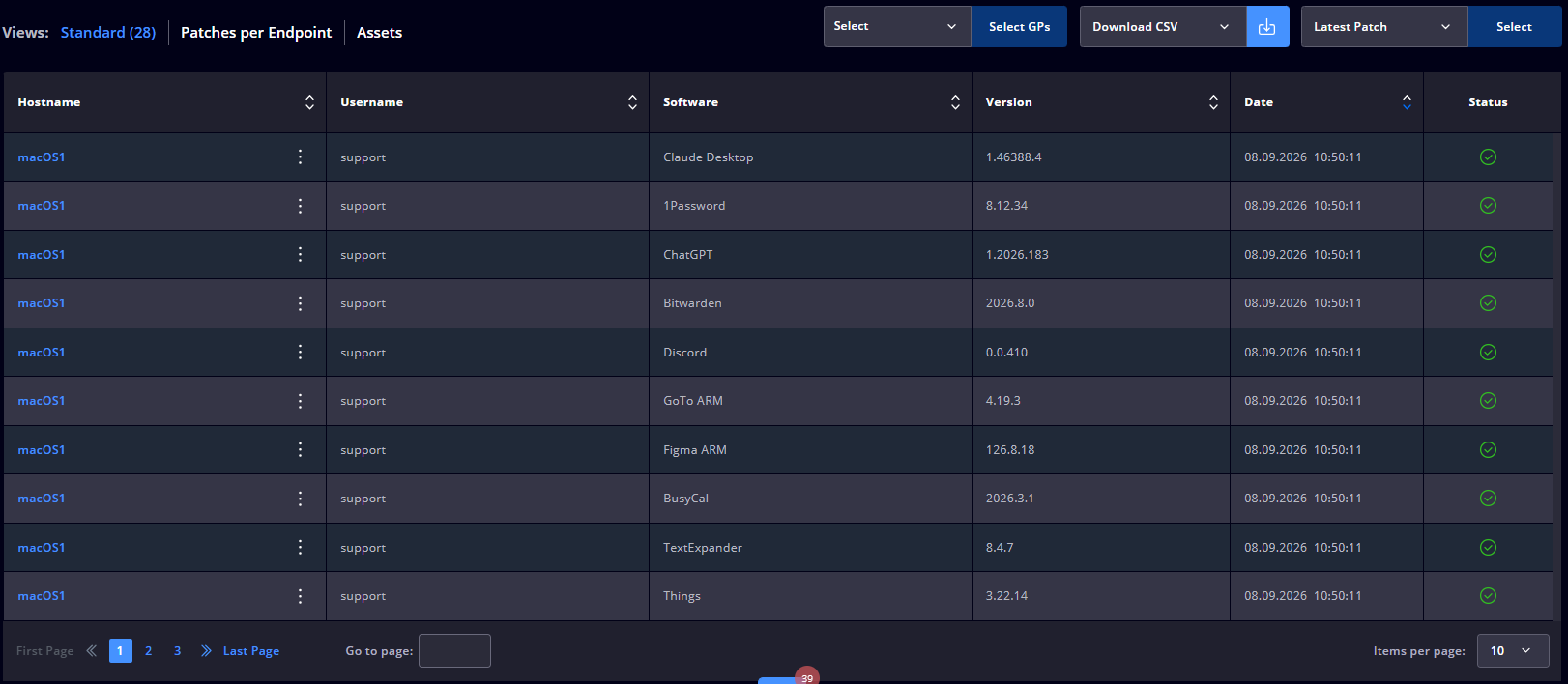Viewport: 1568px width, 684px height.
Task: Go to page 2
Action: [x=149, y=651]
